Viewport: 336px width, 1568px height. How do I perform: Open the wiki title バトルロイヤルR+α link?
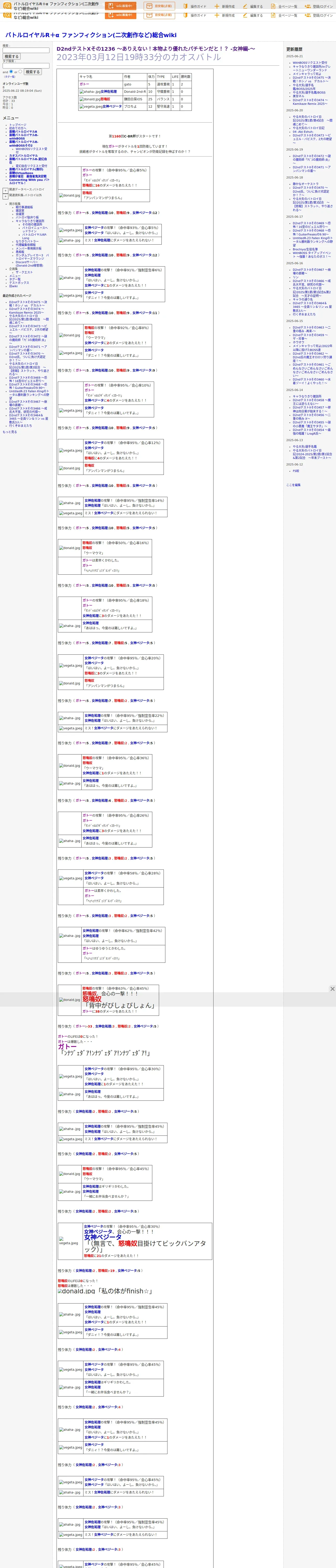[91, 35]
